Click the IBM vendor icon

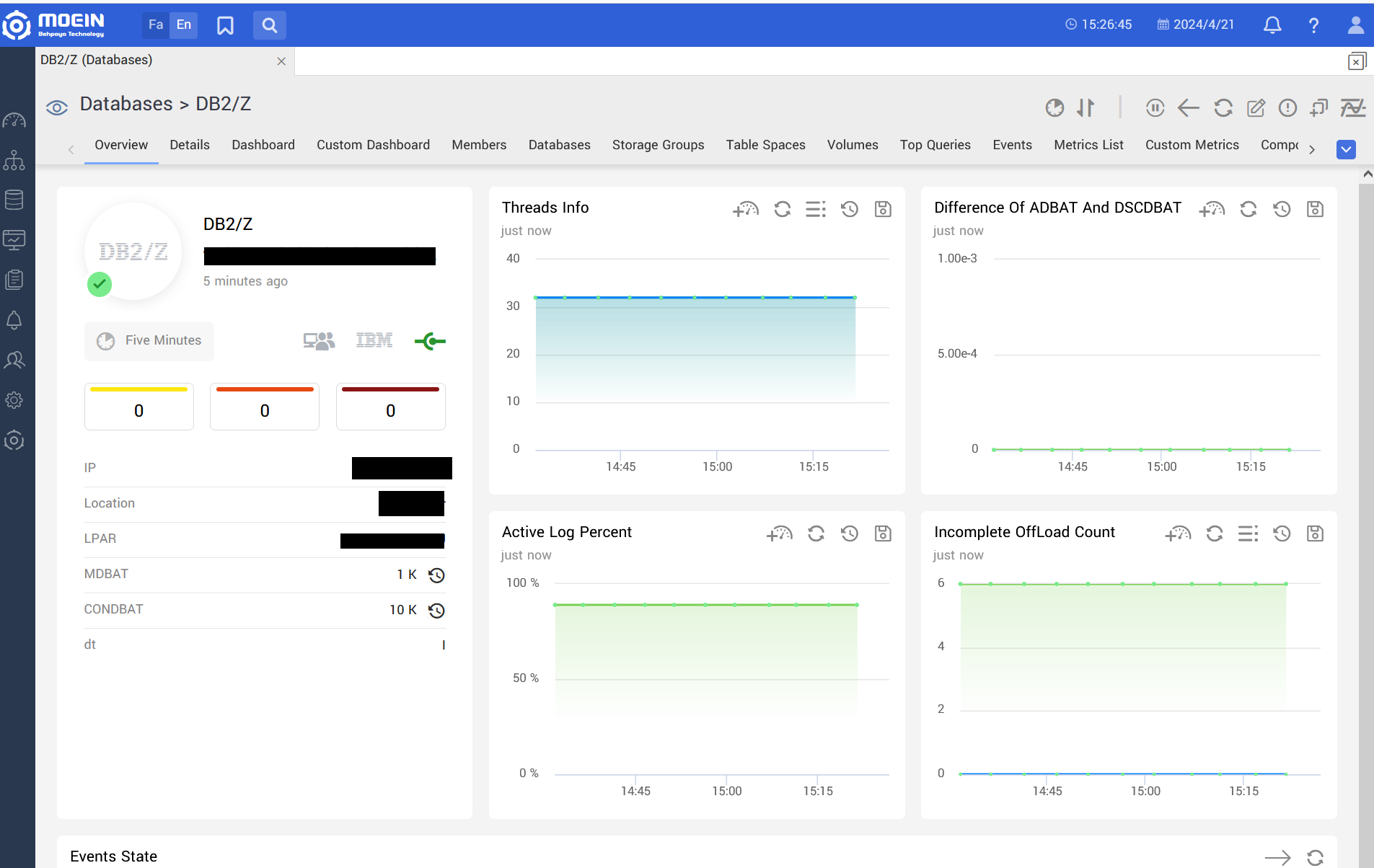[374, 340]
